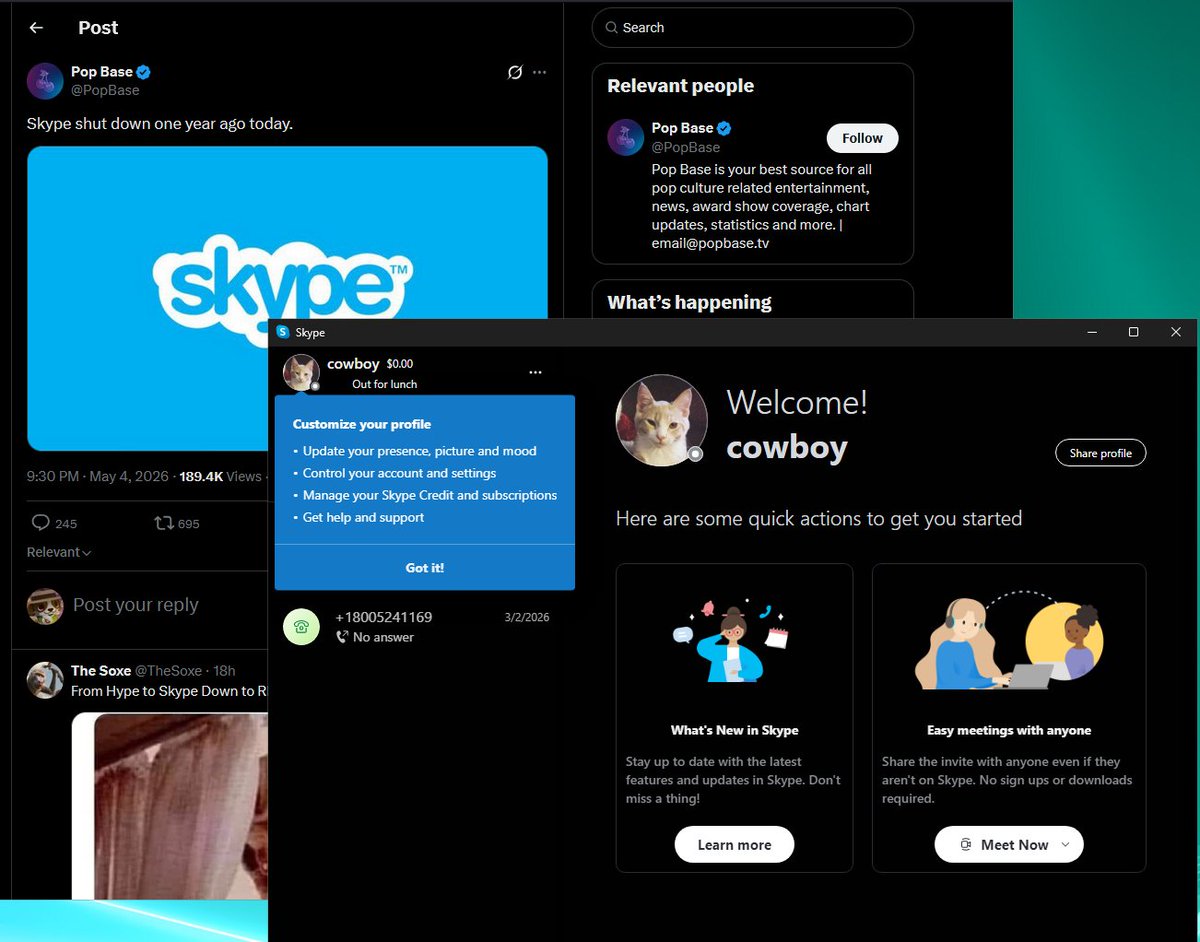Open the +18005241169 call entry
Image resolution: width=1200 pixels, height=942 pixels.
pos(416,627)
